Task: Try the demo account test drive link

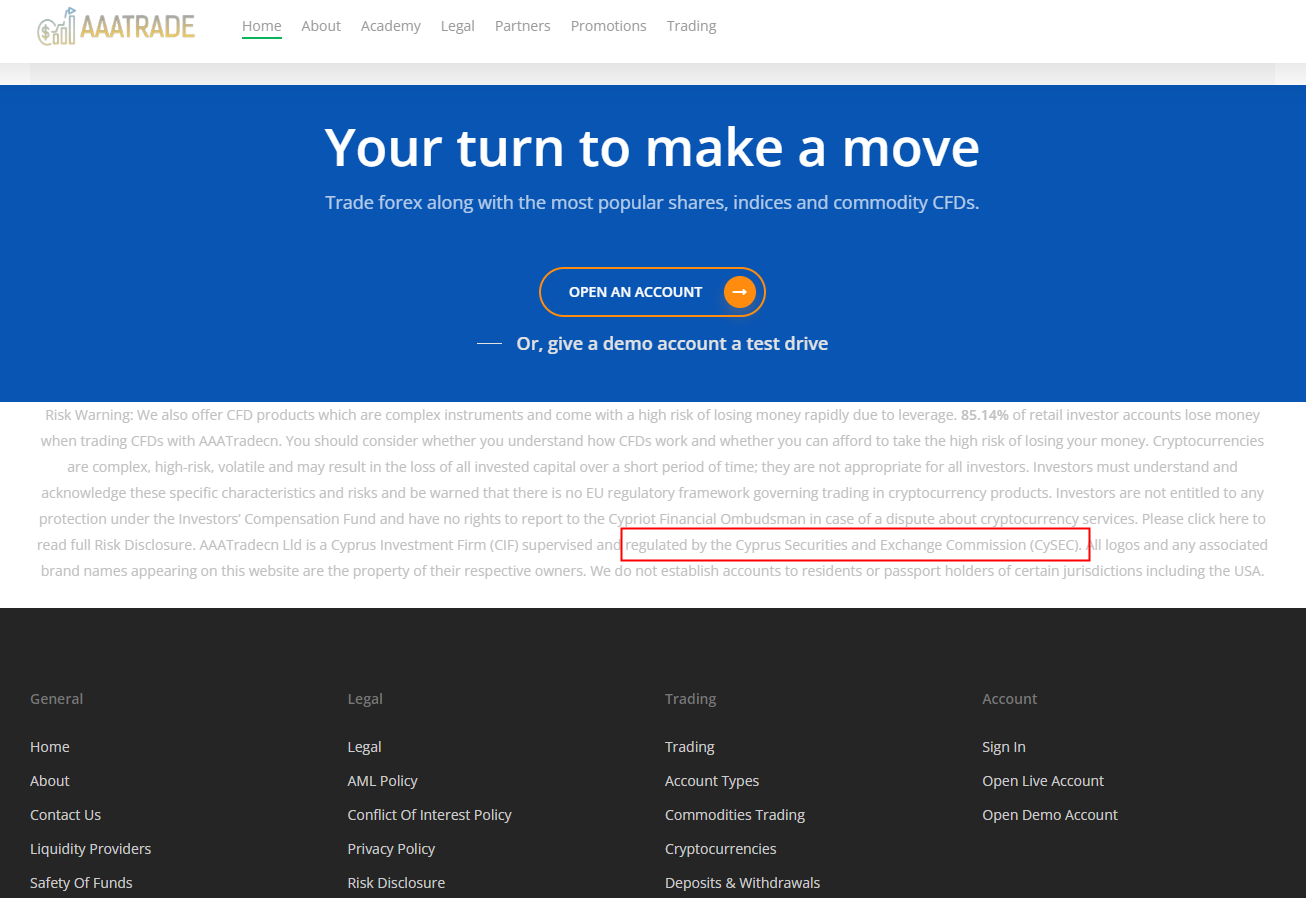Action: click(672, 344)
